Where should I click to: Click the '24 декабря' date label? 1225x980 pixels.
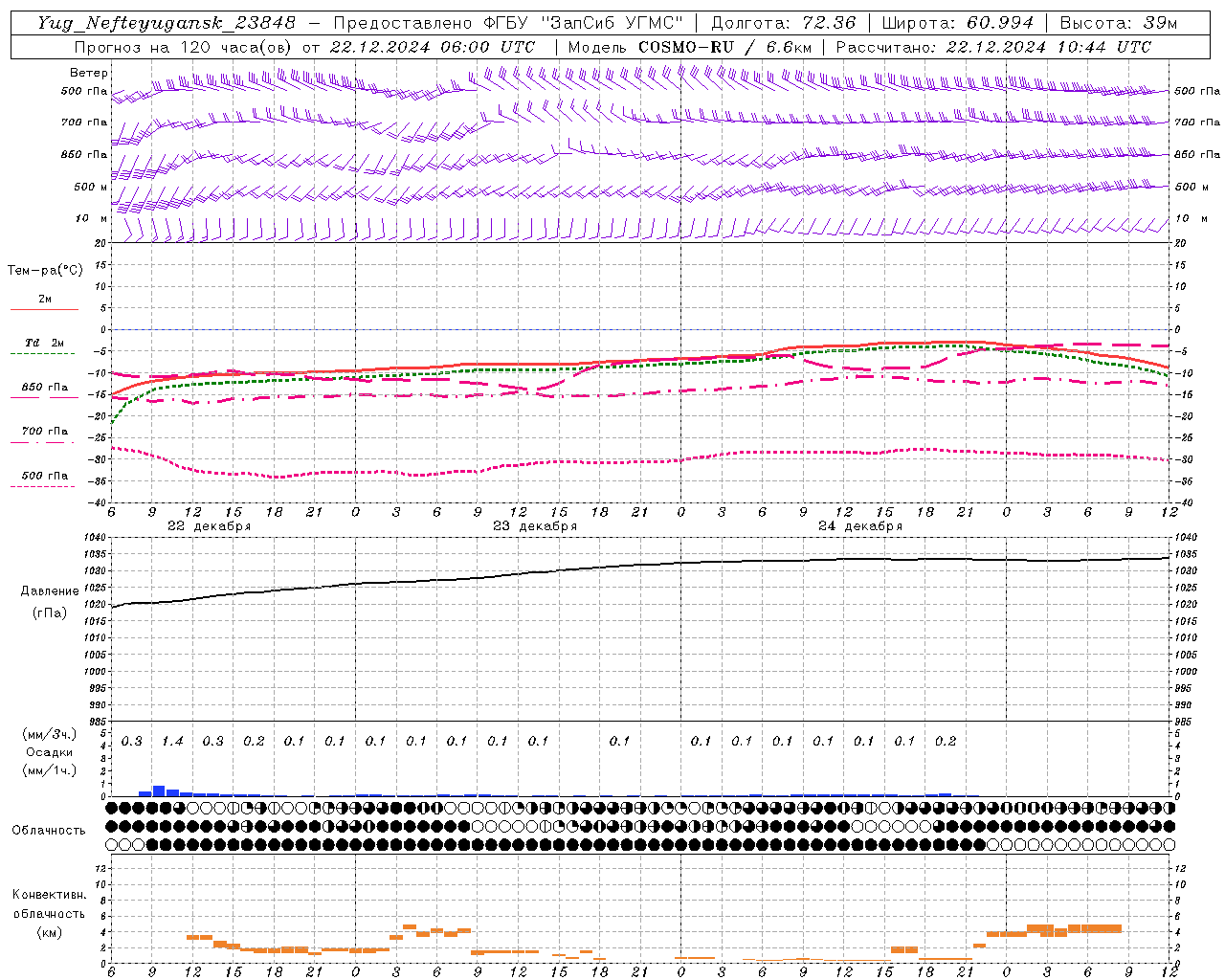[860, 526]
